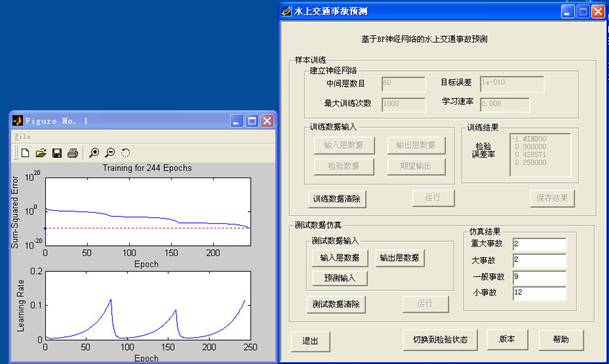This screenshot has width=609, height=364.
Task: Open the 版本 button
Action: (507, 339)
